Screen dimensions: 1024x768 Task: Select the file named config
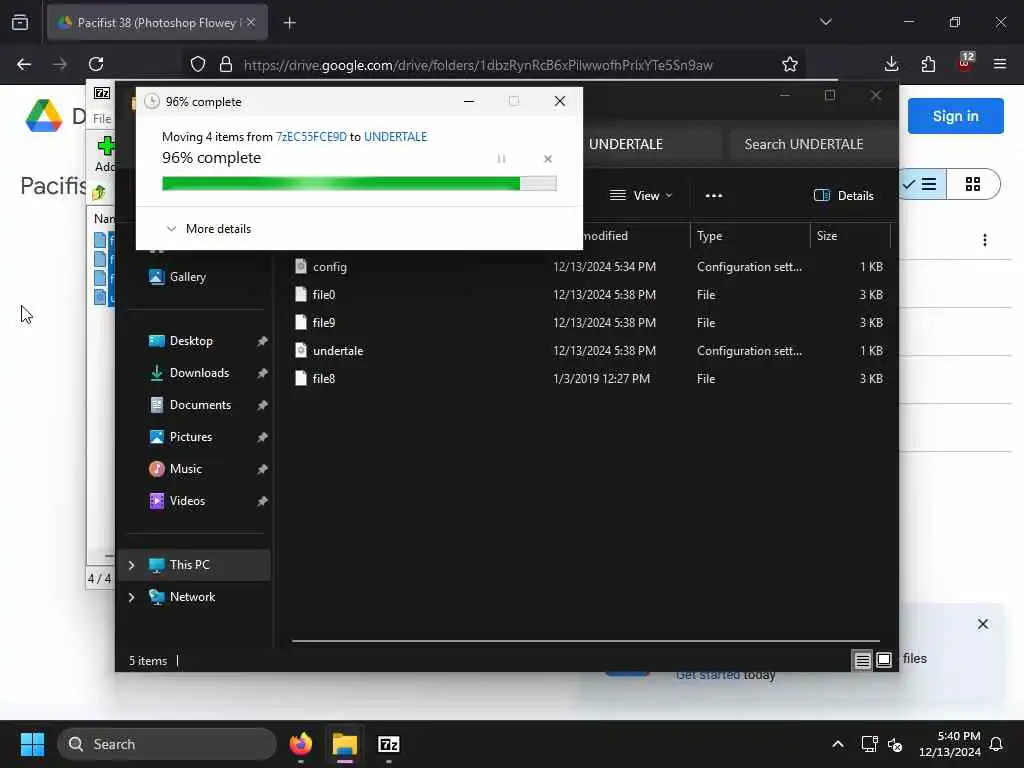[x=330, y=266]
